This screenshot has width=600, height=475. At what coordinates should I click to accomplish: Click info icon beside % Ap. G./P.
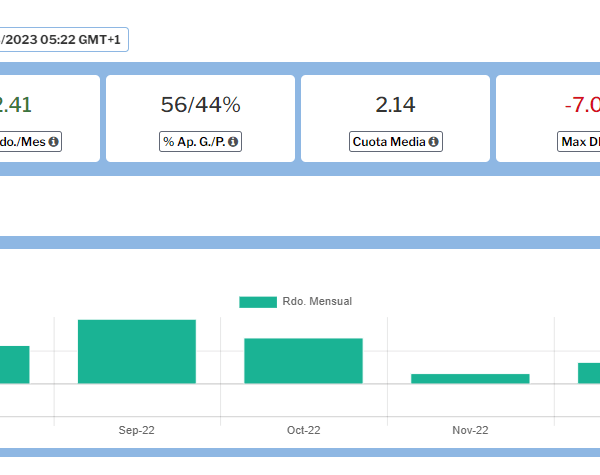(233, 142)
